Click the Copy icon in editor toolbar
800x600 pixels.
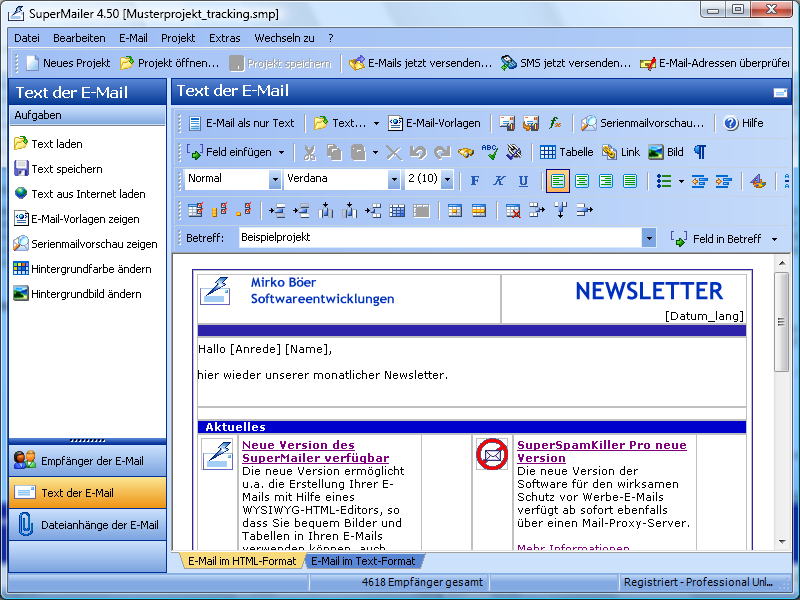pyautogui.click(x=334, y=152)
